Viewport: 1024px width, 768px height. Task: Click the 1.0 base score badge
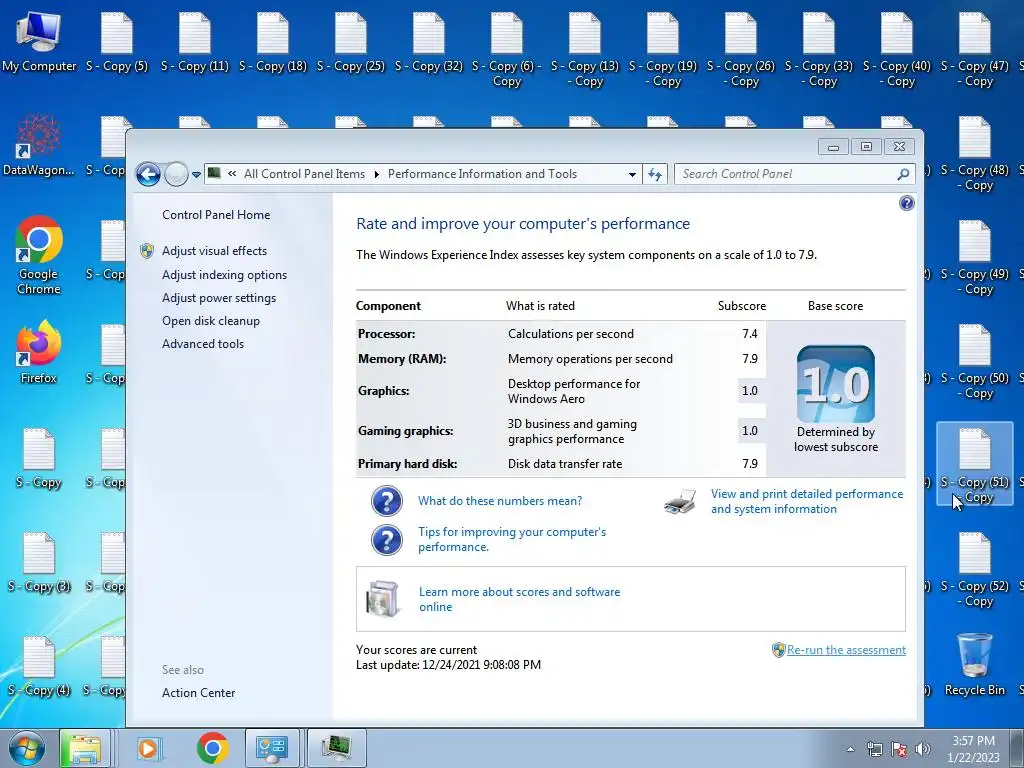[836, 384]
